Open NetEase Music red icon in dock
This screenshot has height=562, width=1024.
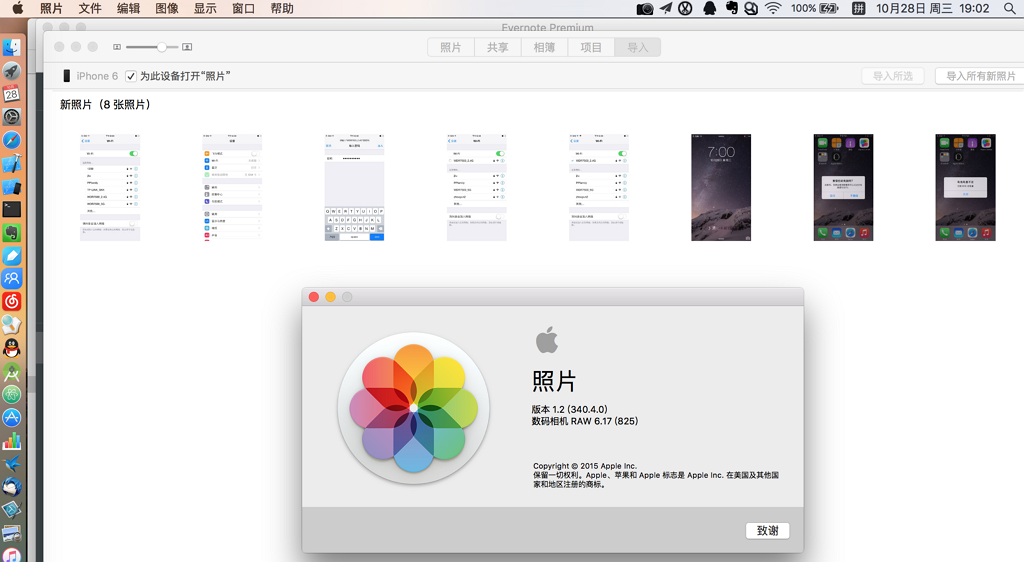12,302
